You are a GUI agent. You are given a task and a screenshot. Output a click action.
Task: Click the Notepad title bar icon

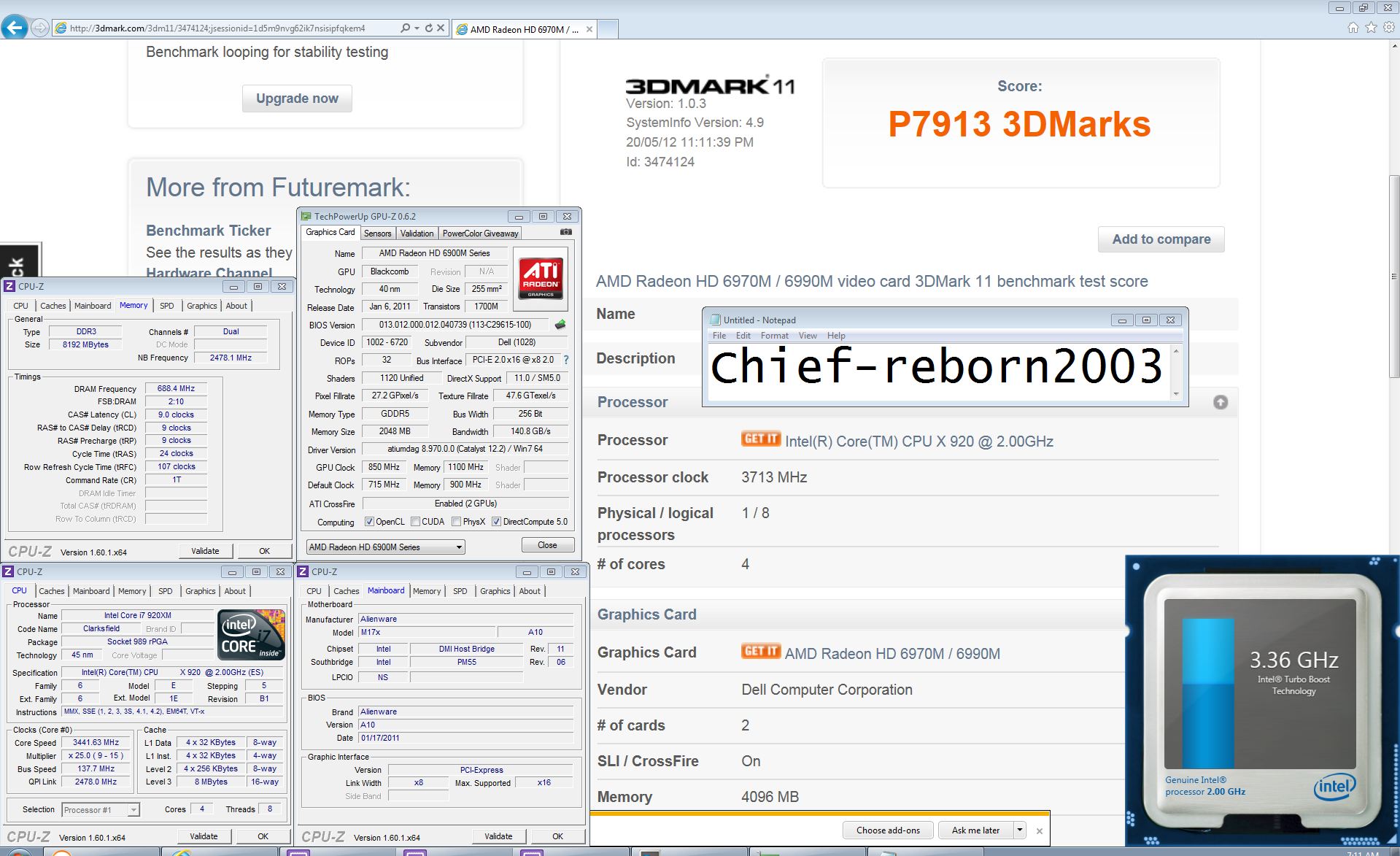point(715,320)
